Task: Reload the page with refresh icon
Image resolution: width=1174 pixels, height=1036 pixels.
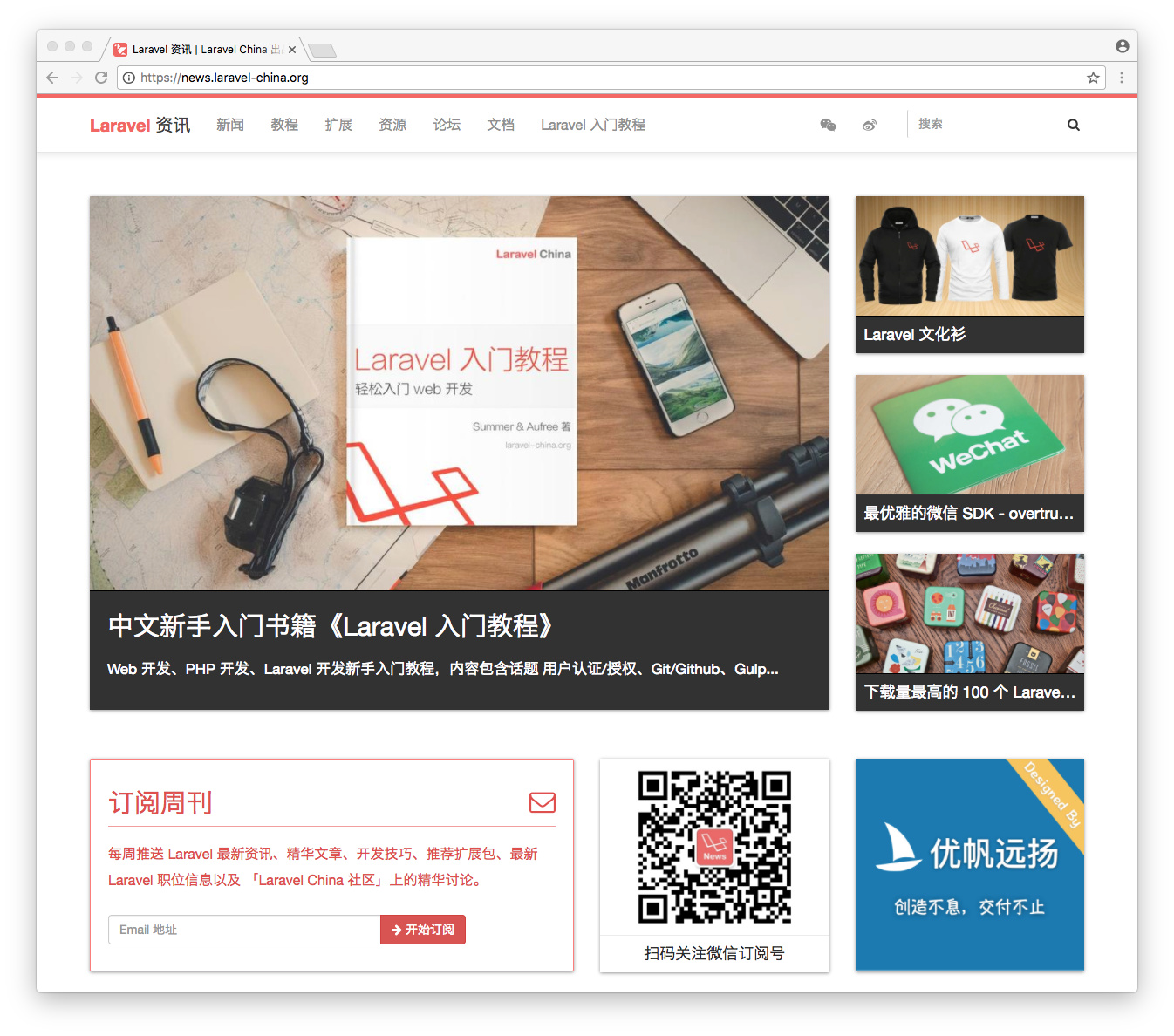Action: (101, 78)
